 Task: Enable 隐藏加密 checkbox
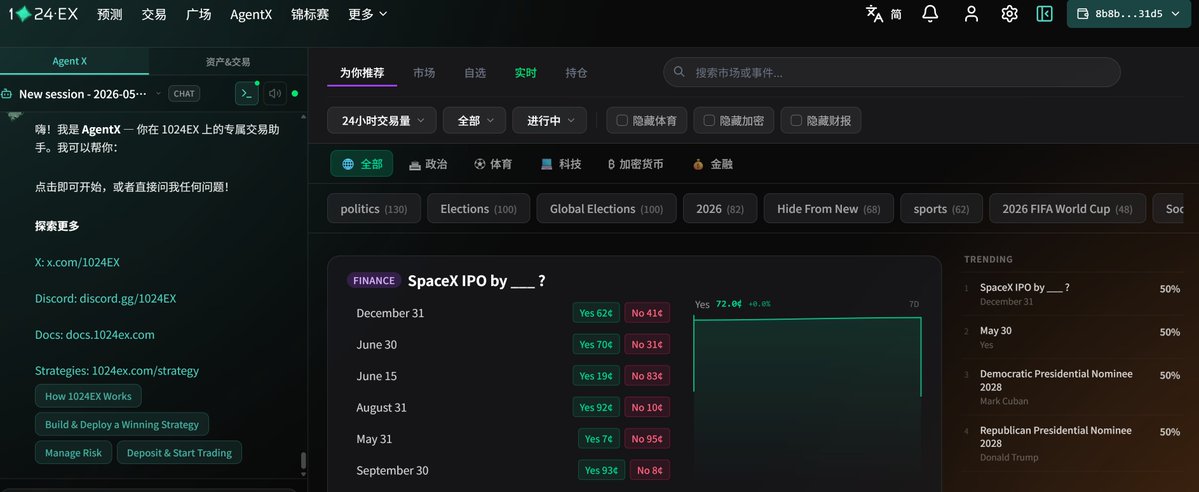click(709, 120)
